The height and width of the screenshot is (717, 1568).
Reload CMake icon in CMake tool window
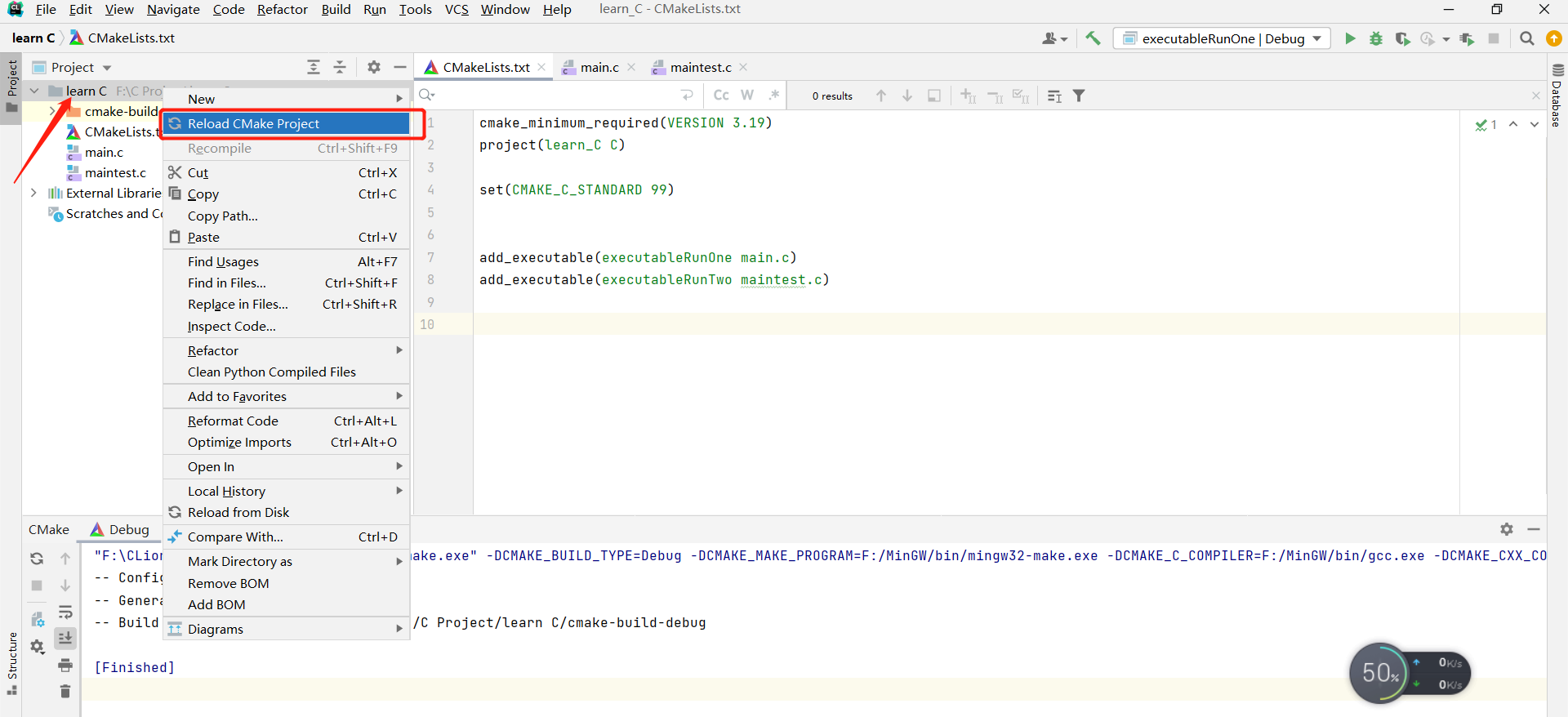[37, 559]
